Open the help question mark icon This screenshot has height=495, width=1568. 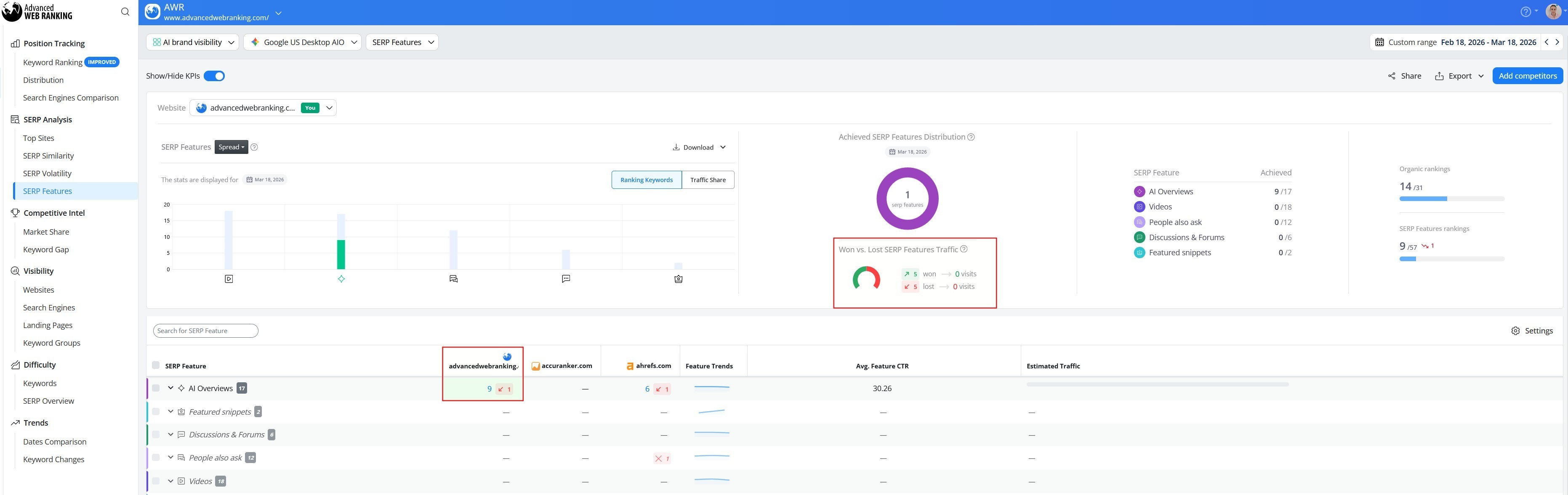tap(1525, 11)
